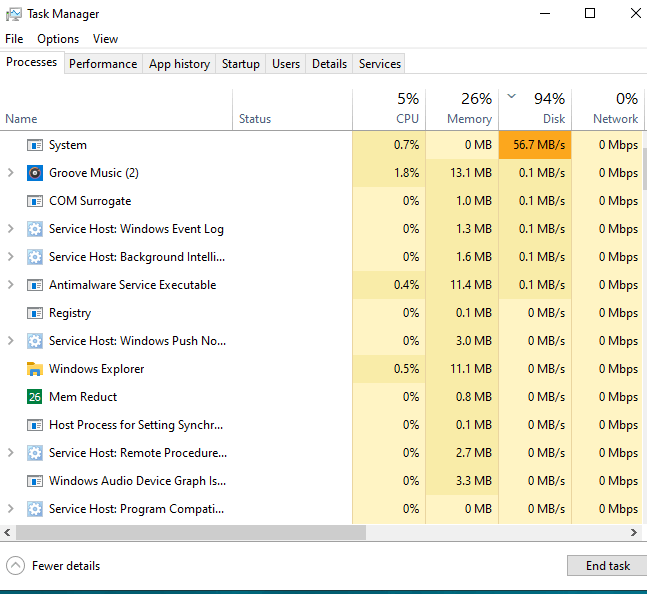
Task: Click the Windows Event Log gear icon
Action: 35,229
